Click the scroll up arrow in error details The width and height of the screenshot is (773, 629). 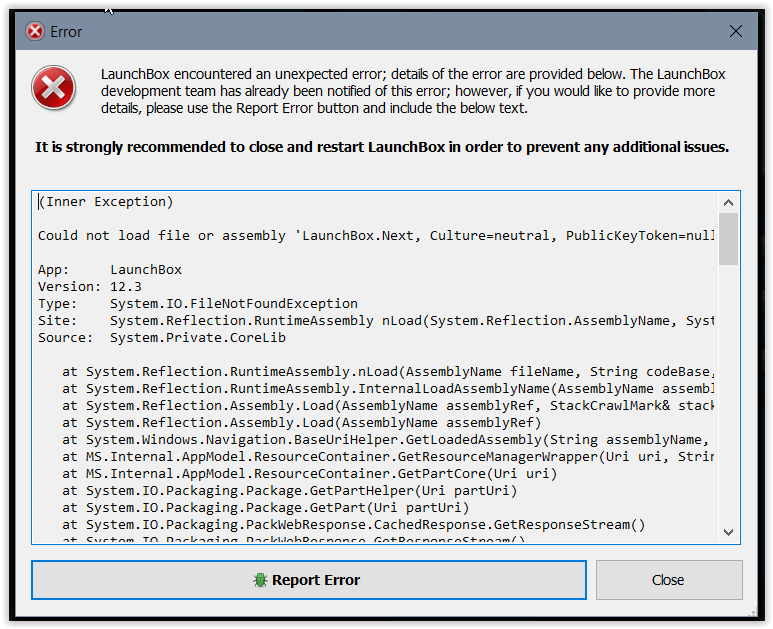728,203
